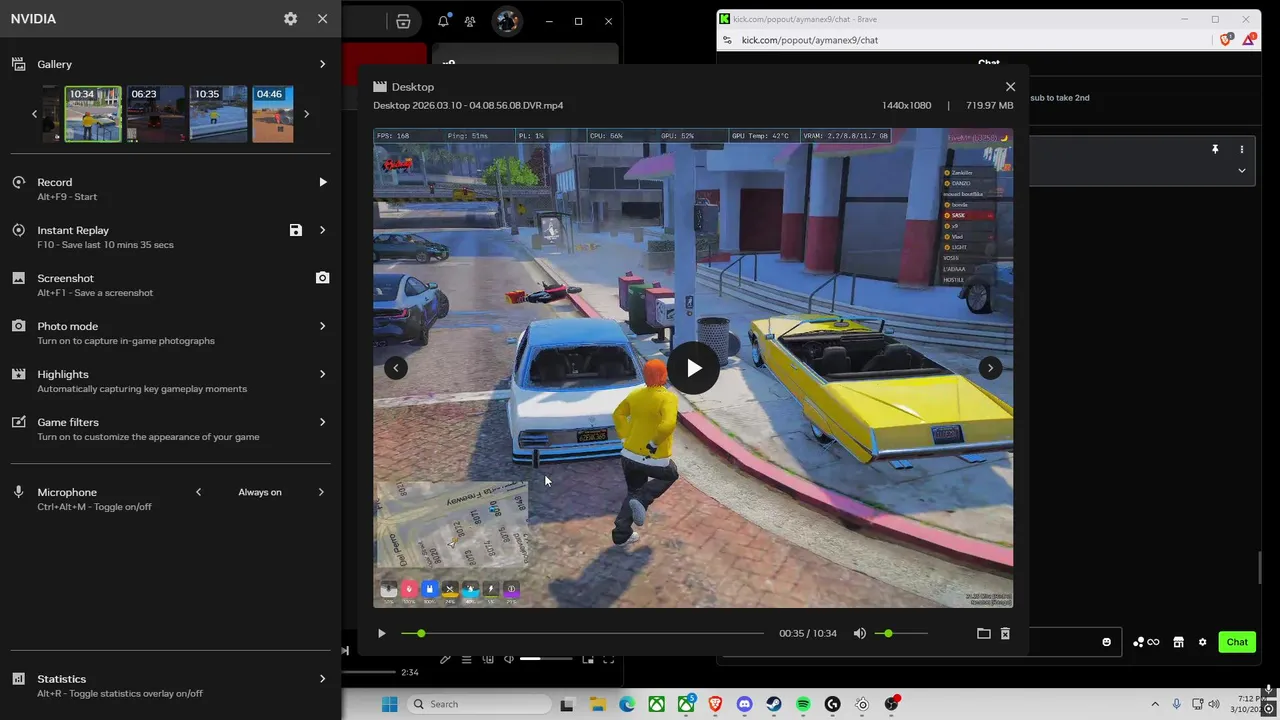Image resolution: width=1280 pixels, height=720 pixels.
Task: Click the Statistics chart icon
Action: coord(18,679)
